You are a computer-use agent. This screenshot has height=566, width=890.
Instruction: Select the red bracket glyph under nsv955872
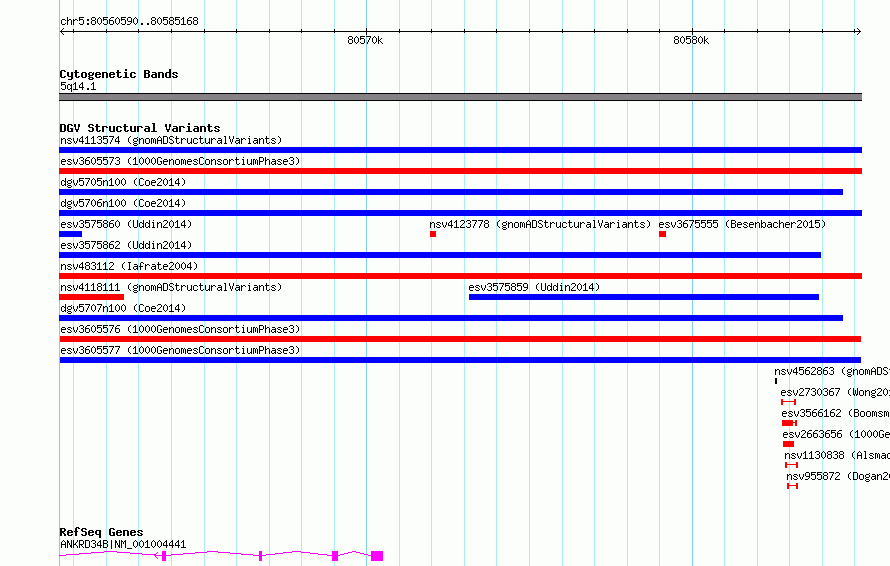click(x=792, y=486)
